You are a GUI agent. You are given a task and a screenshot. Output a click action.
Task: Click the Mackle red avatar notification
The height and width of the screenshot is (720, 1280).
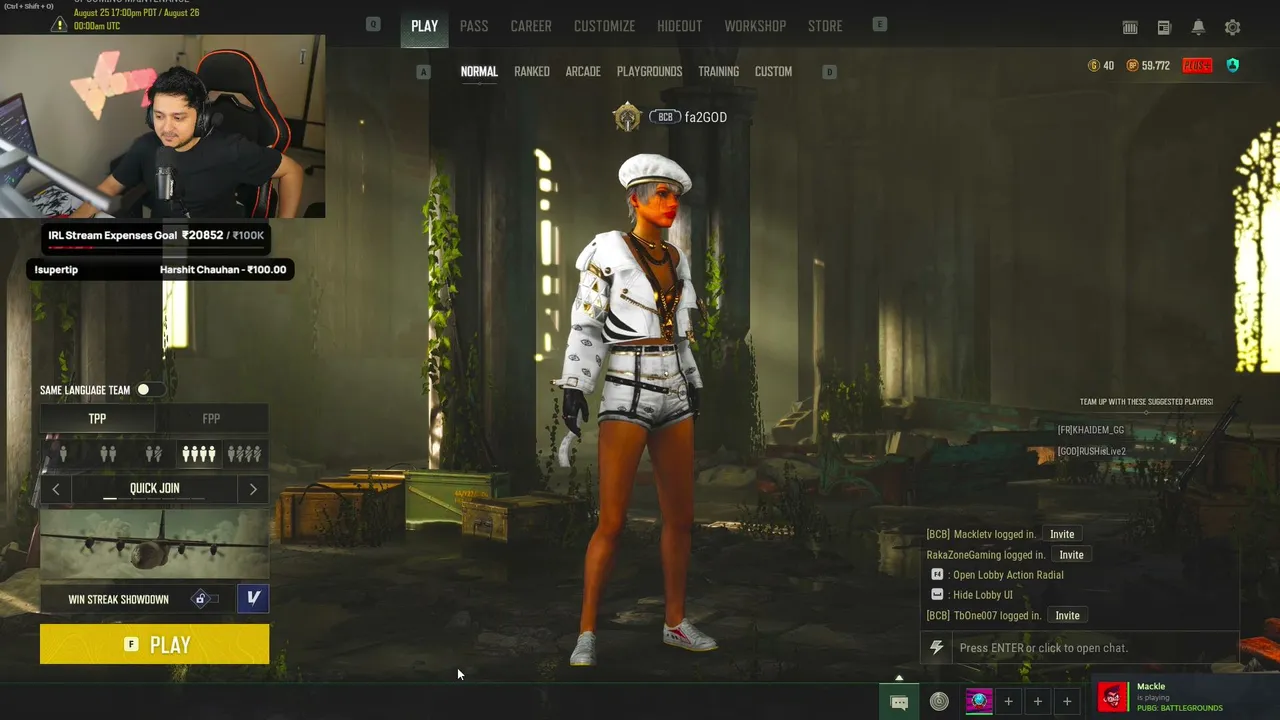coord(1113,697)
